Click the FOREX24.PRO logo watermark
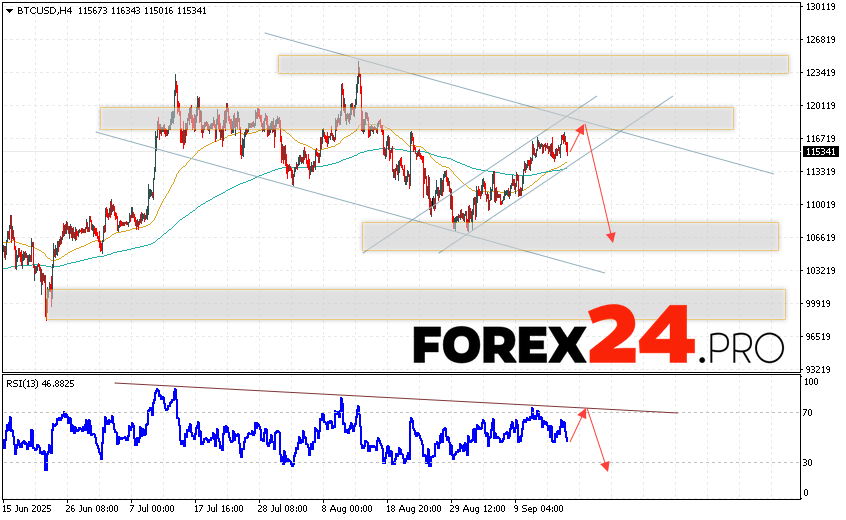 click(598, 345)
